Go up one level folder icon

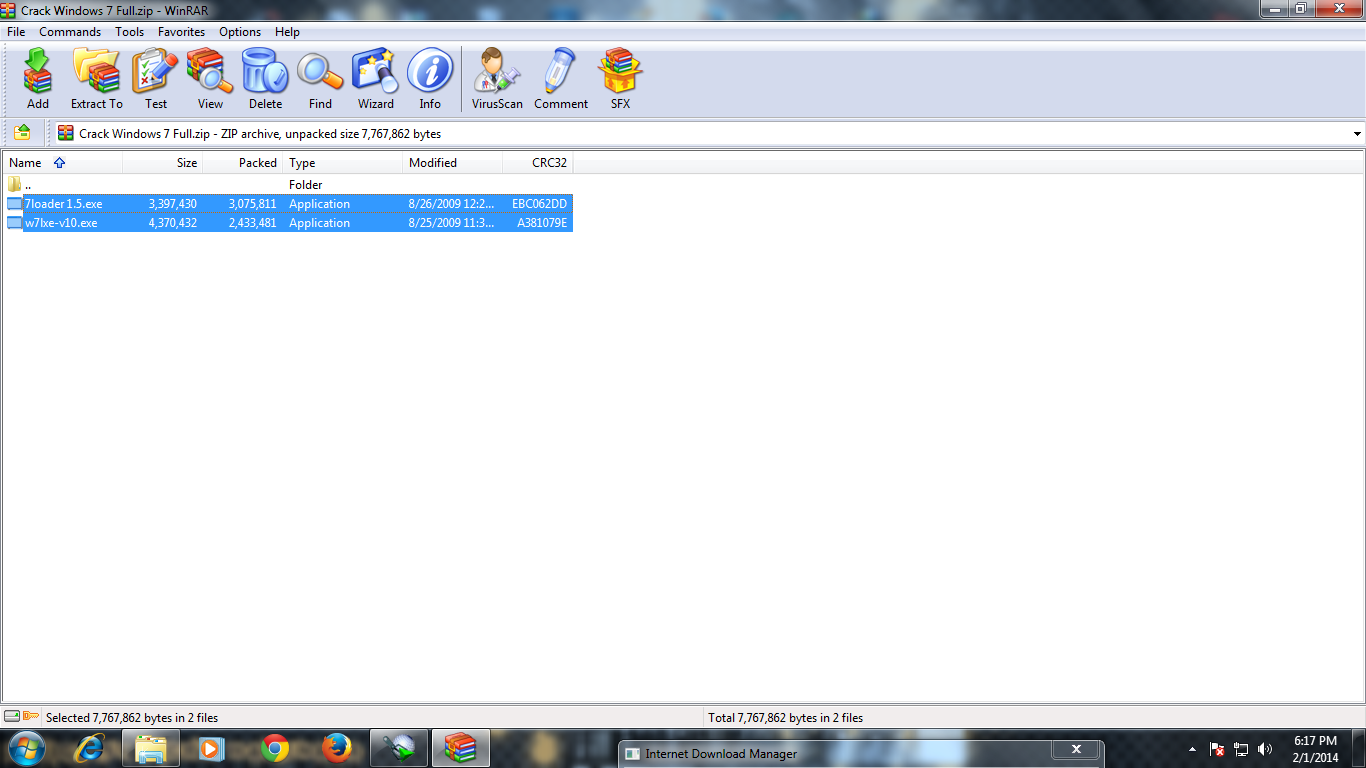(22, 133)
